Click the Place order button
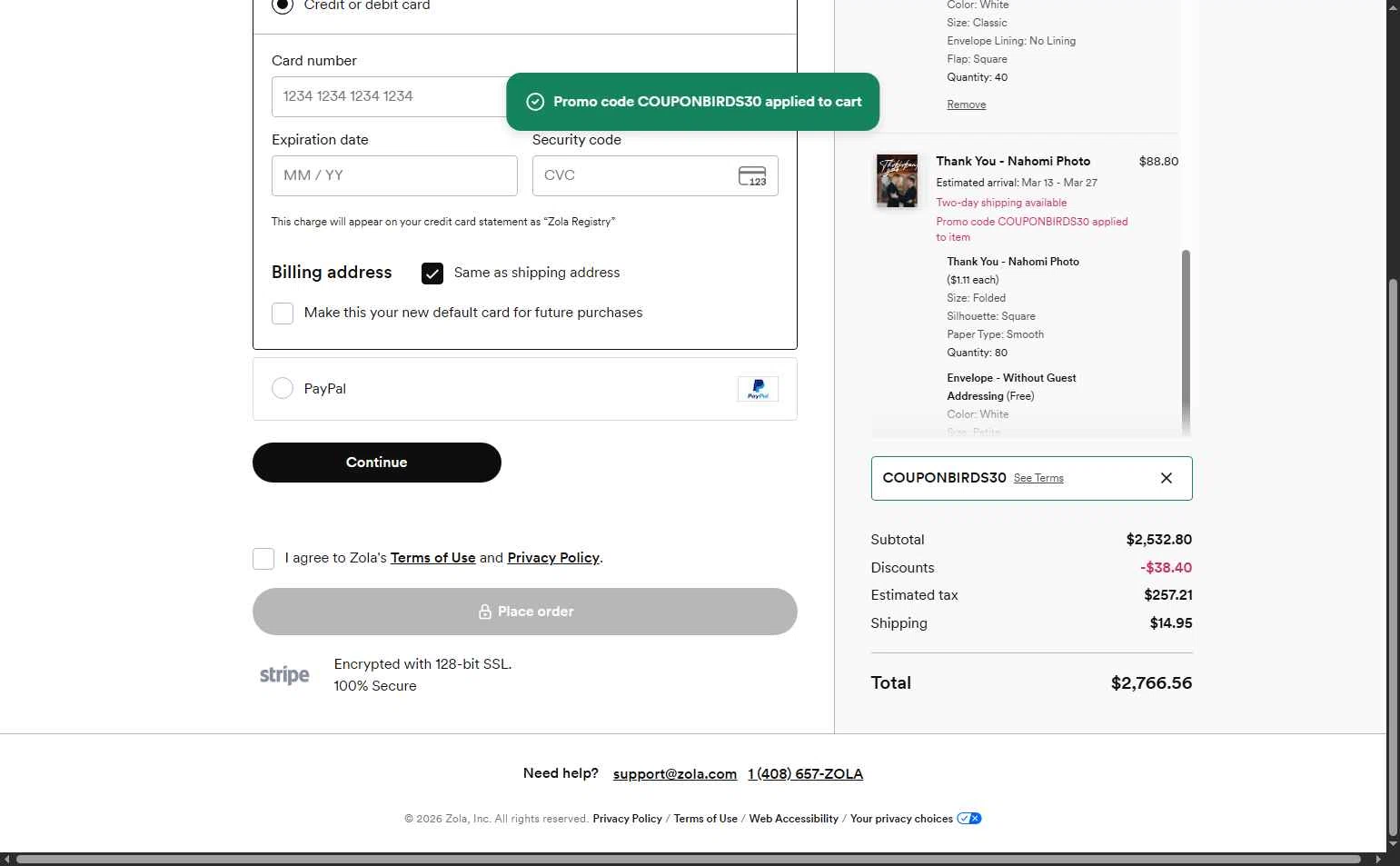The image size is (1400, 866). click(525, 612)
